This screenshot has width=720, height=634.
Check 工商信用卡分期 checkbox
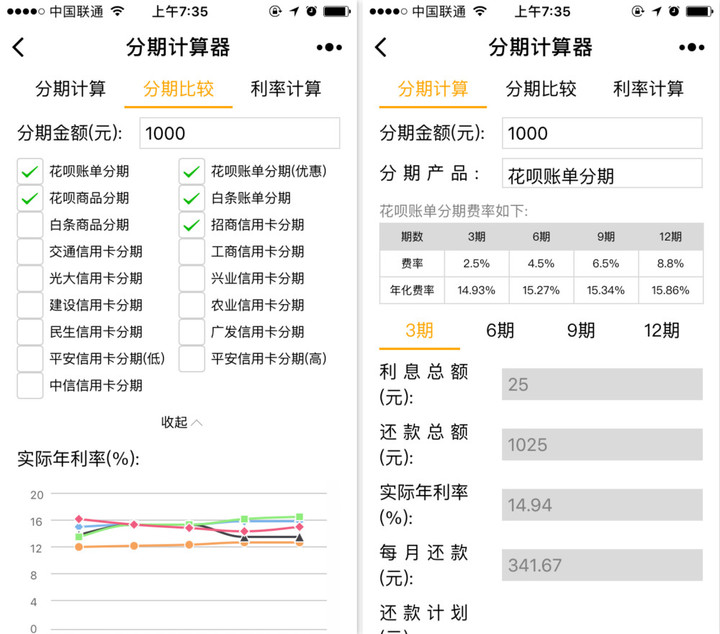tap(191, 252)
